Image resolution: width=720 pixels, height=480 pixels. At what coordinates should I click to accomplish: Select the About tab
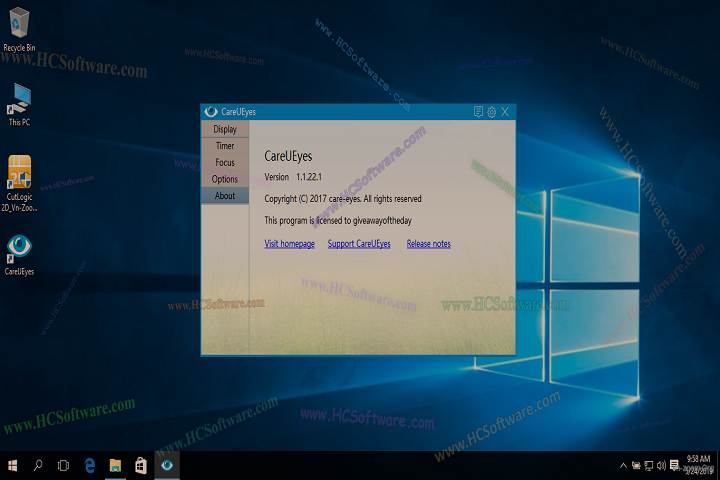point(225,195)
